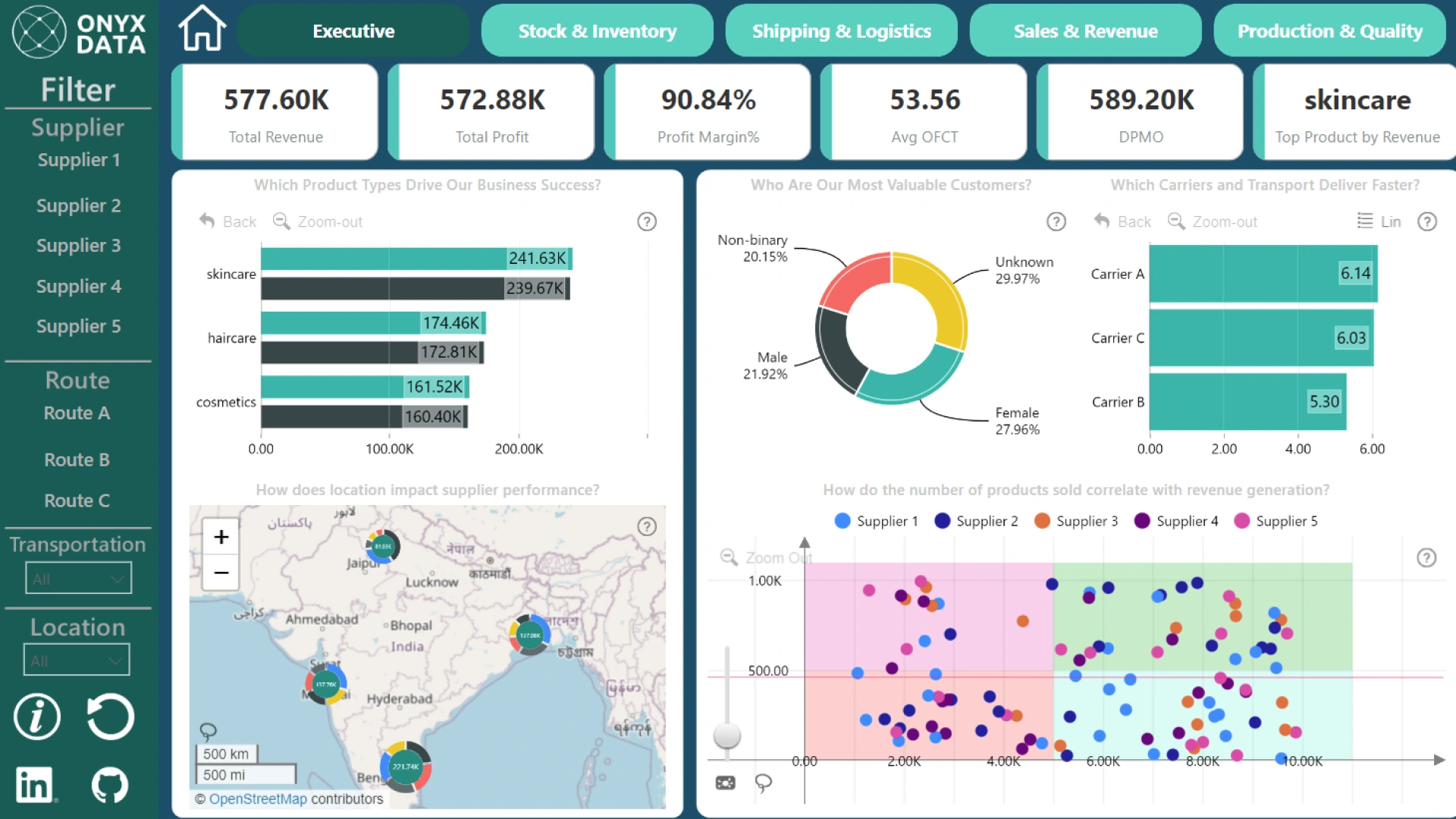Toggle Supplier 1 in scatter legend
The width and height of the screenshot is (1456, 819).
coord(876,521)
